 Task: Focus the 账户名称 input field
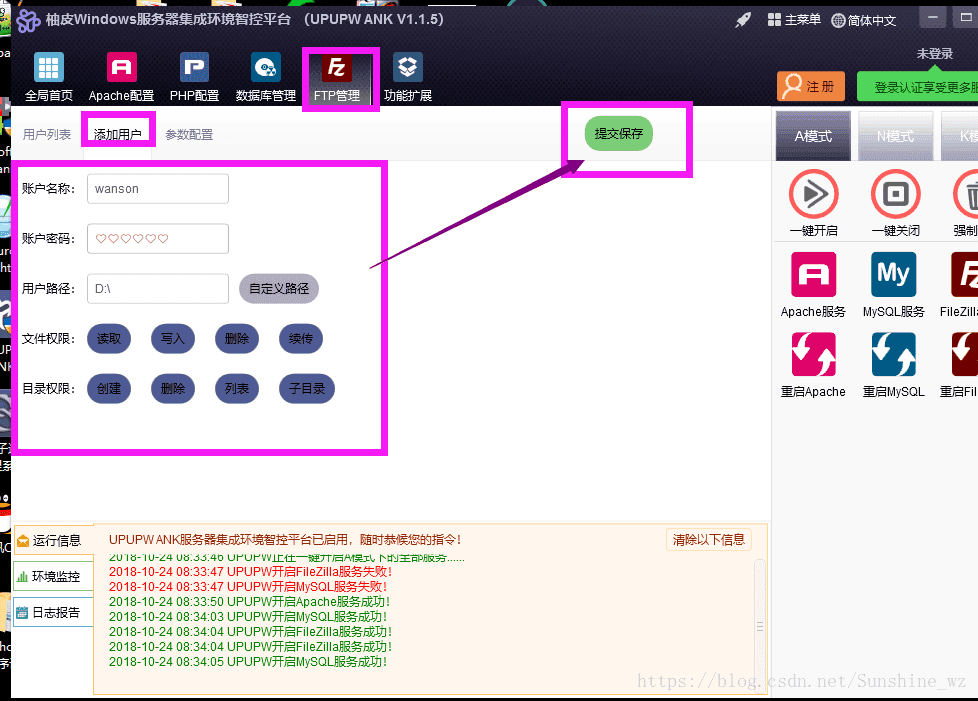158,189
